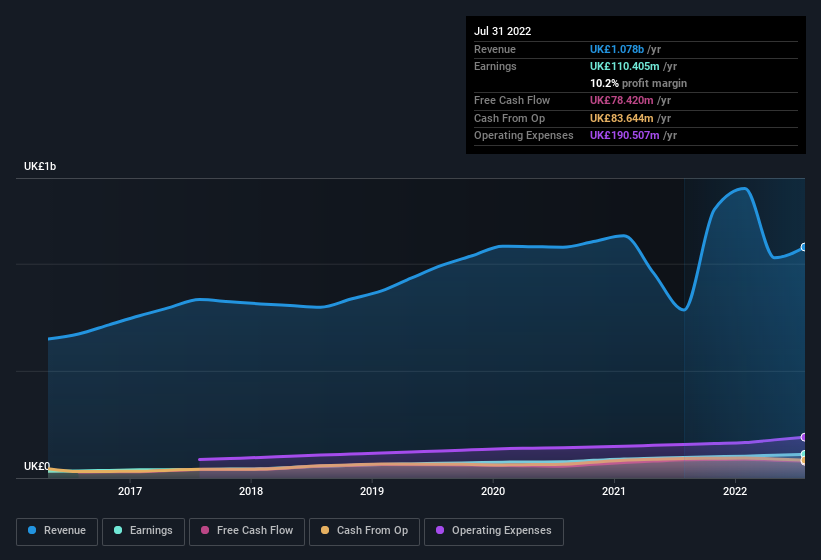Click the Free Cash Flow label in tooltip
Image resolution: width=821 pixels, height=560 pixels.
[x=512, y=100]
